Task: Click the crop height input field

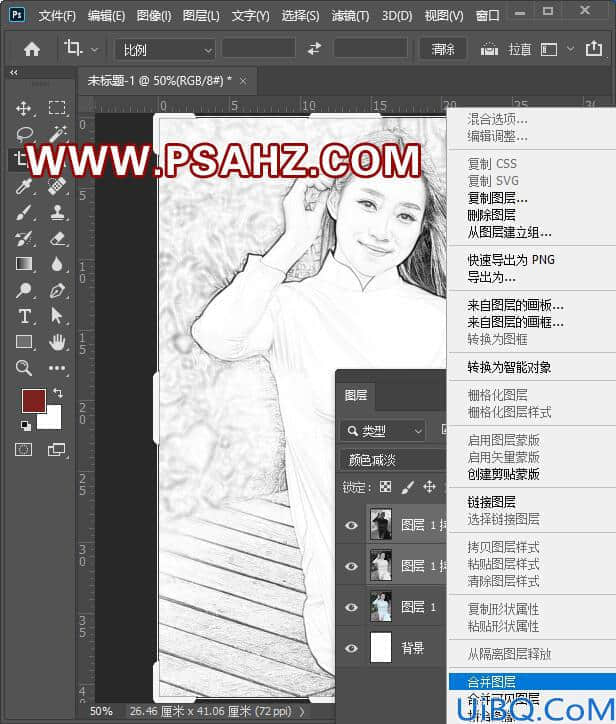Action: (370, 49)
